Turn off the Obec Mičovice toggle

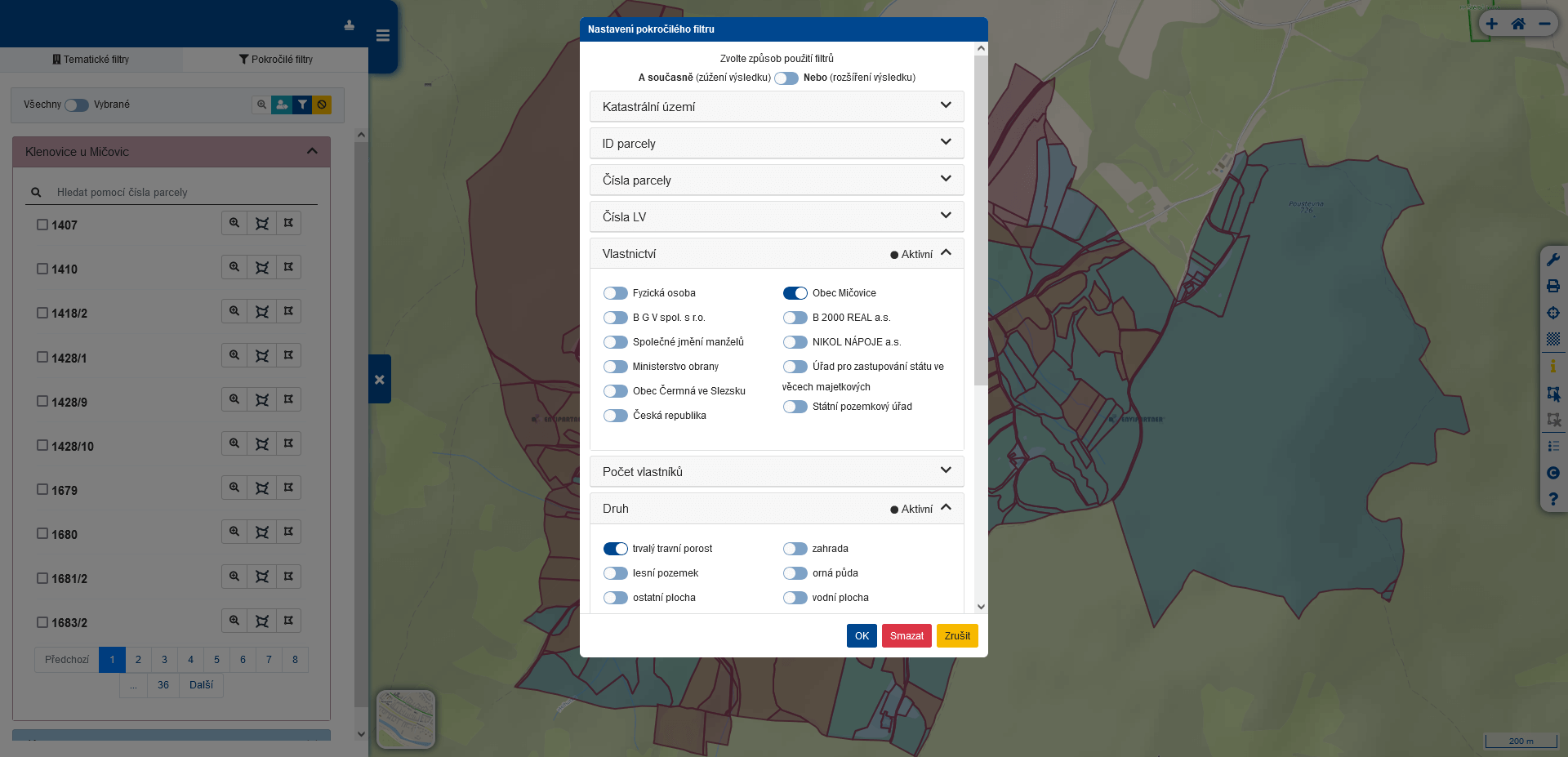coord(795,293)
